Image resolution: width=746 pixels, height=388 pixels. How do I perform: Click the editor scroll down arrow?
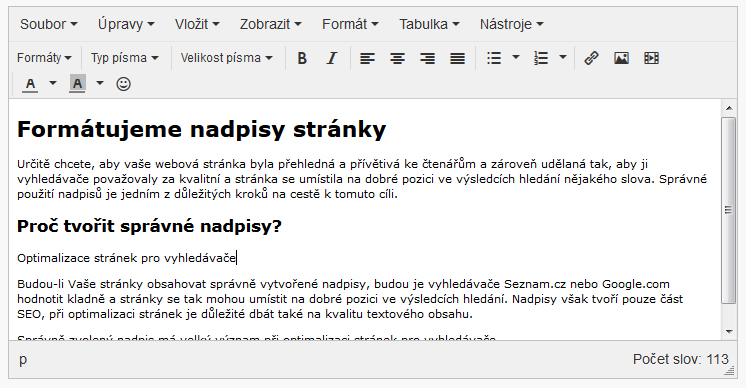(x=729, y=331)
